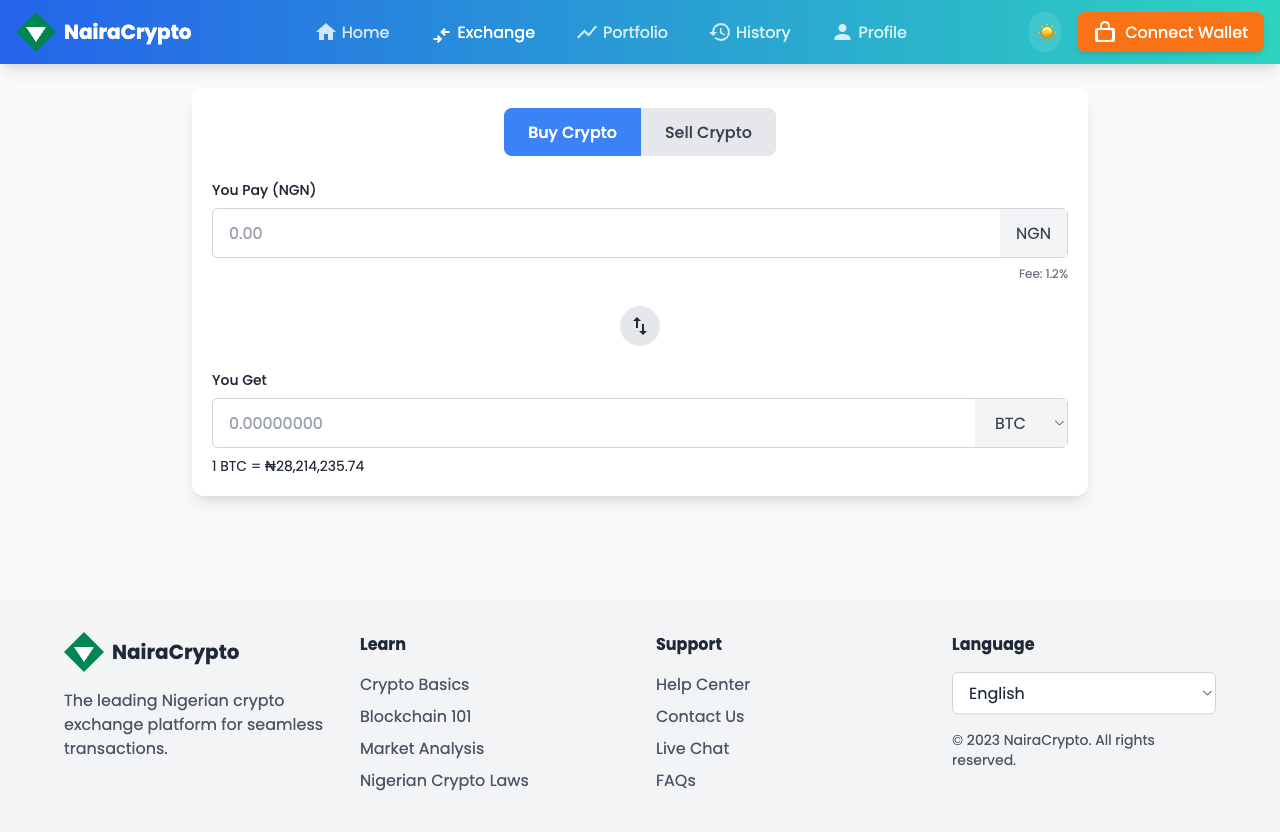Viewport: 1280px width, 832px height.
Task: Switch exchange mode to selling
Action: pos(707,131)
